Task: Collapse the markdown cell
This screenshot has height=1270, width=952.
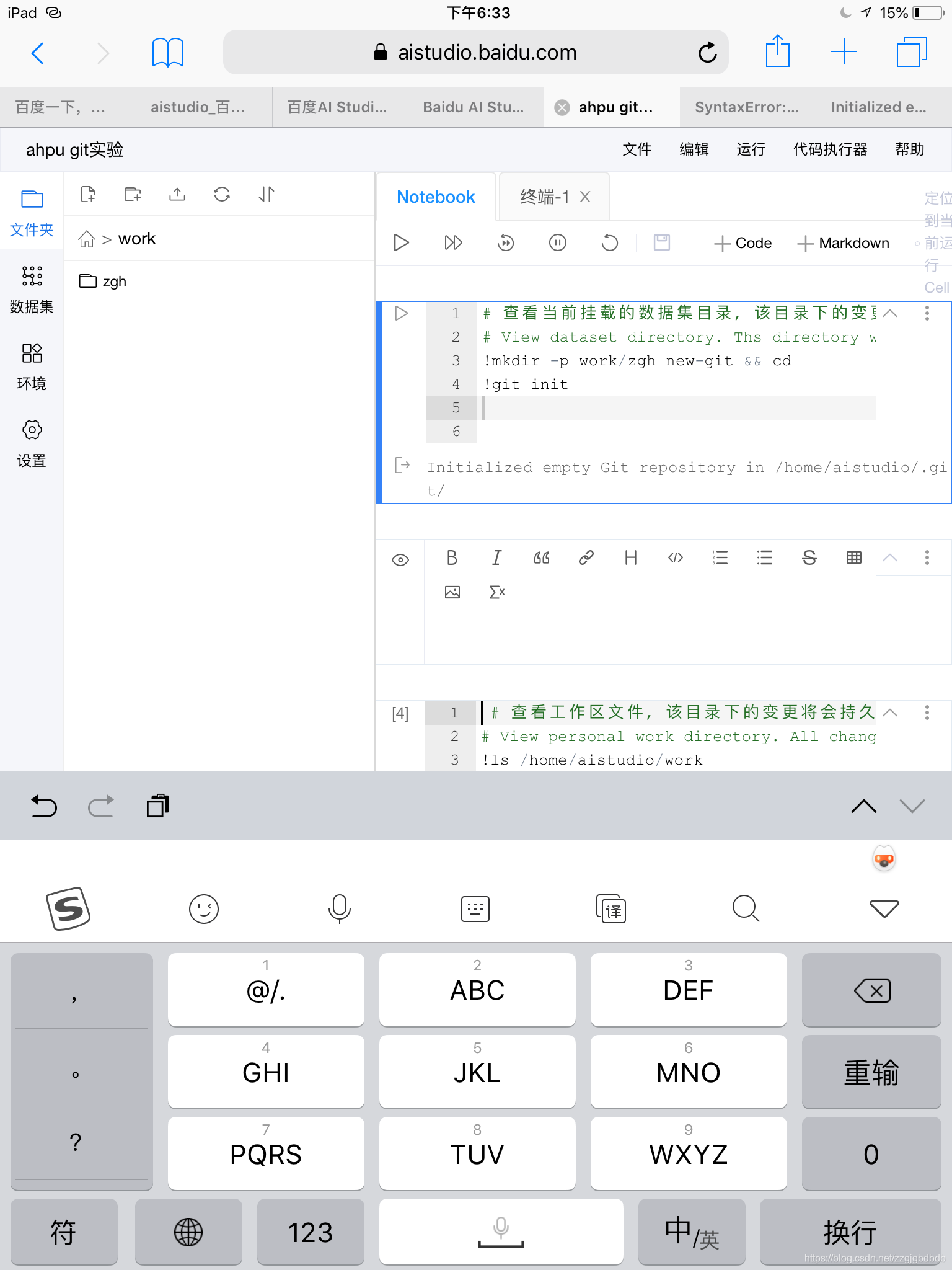Action: pos(890,558)
